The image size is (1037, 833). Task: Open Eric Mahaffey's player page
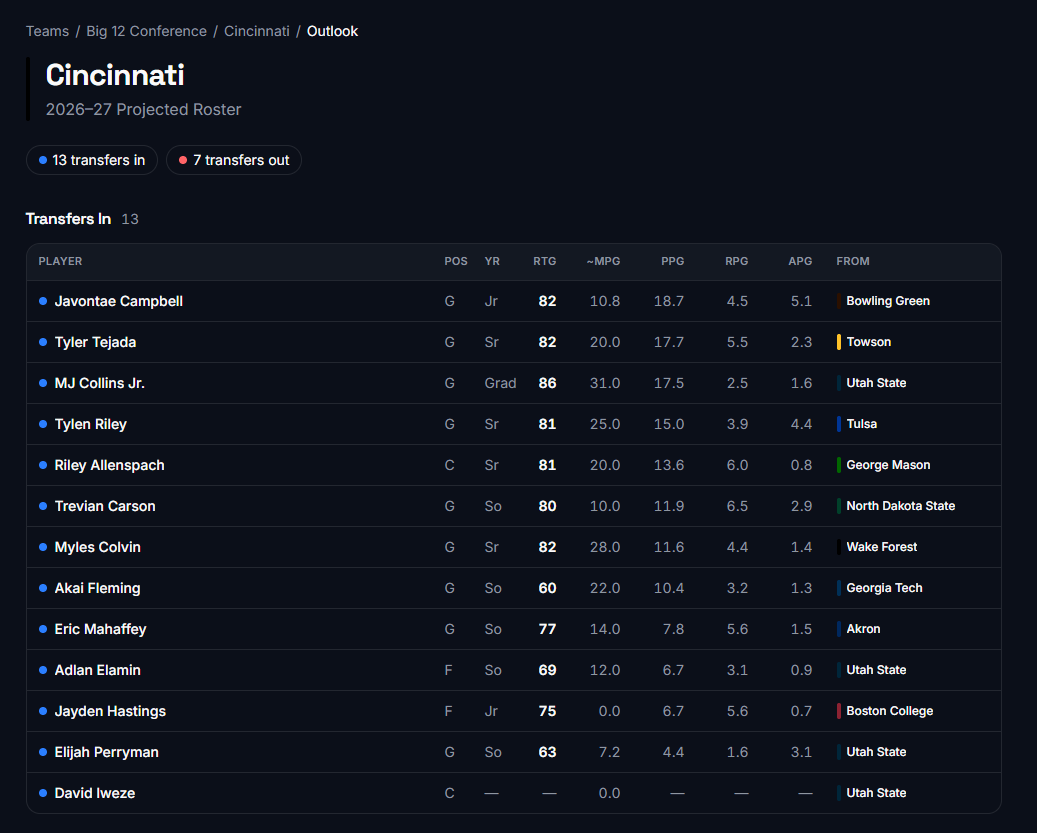coord(100,629)
